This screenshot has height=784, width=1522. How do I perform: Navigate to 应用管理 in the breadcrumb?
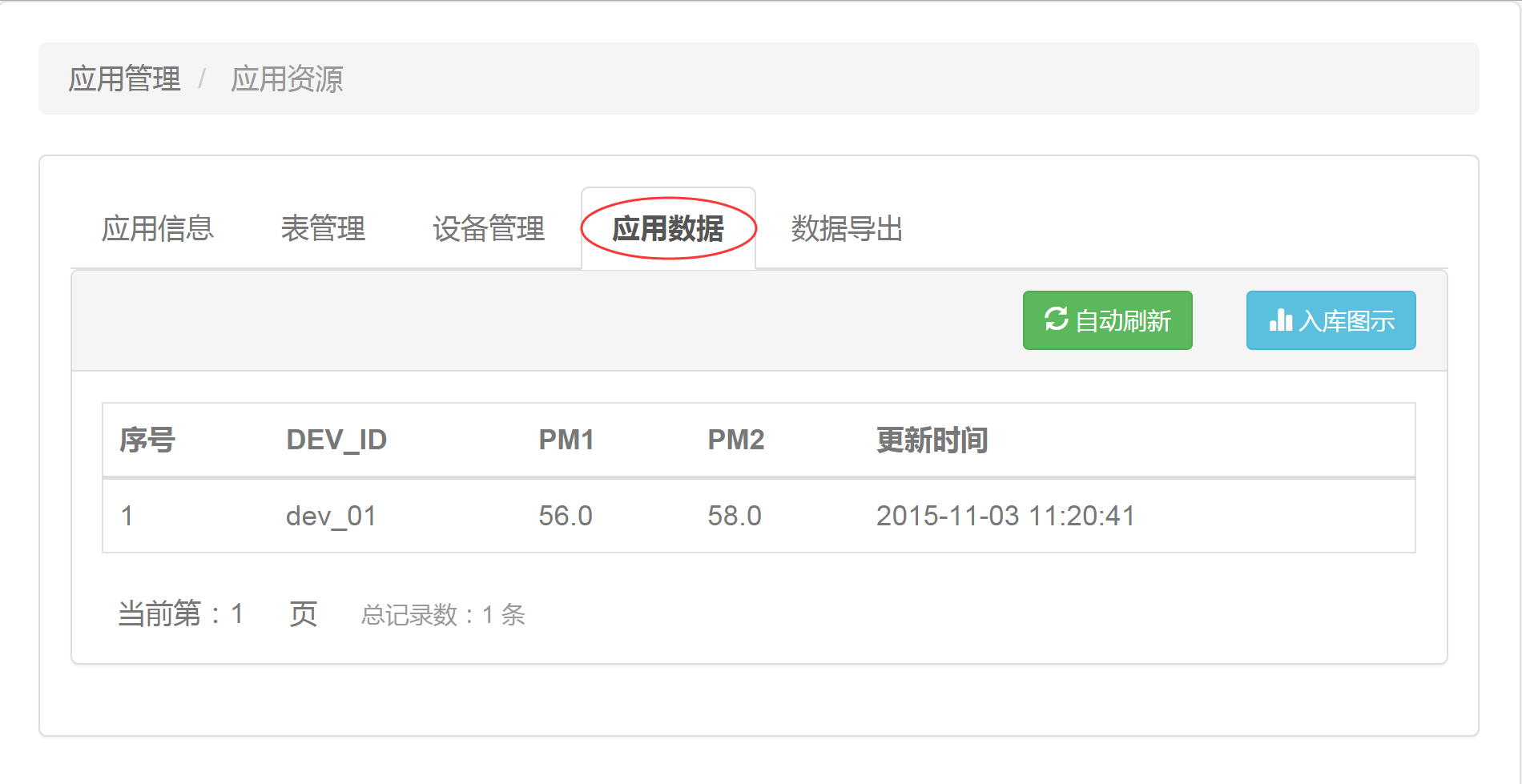(x=124, y=79)
